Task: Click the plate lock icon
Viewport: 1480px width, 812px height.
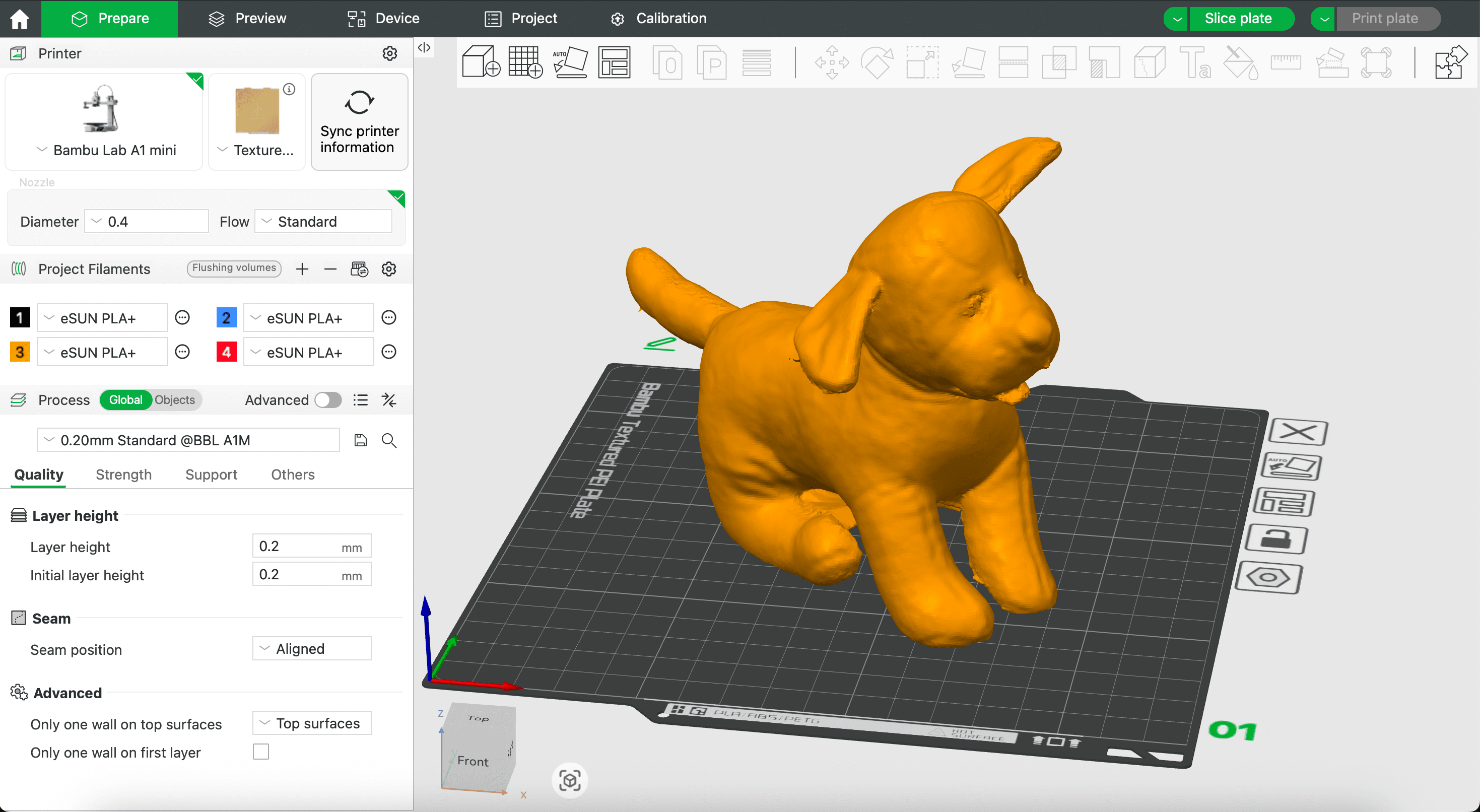Action: click(1276, 539)
